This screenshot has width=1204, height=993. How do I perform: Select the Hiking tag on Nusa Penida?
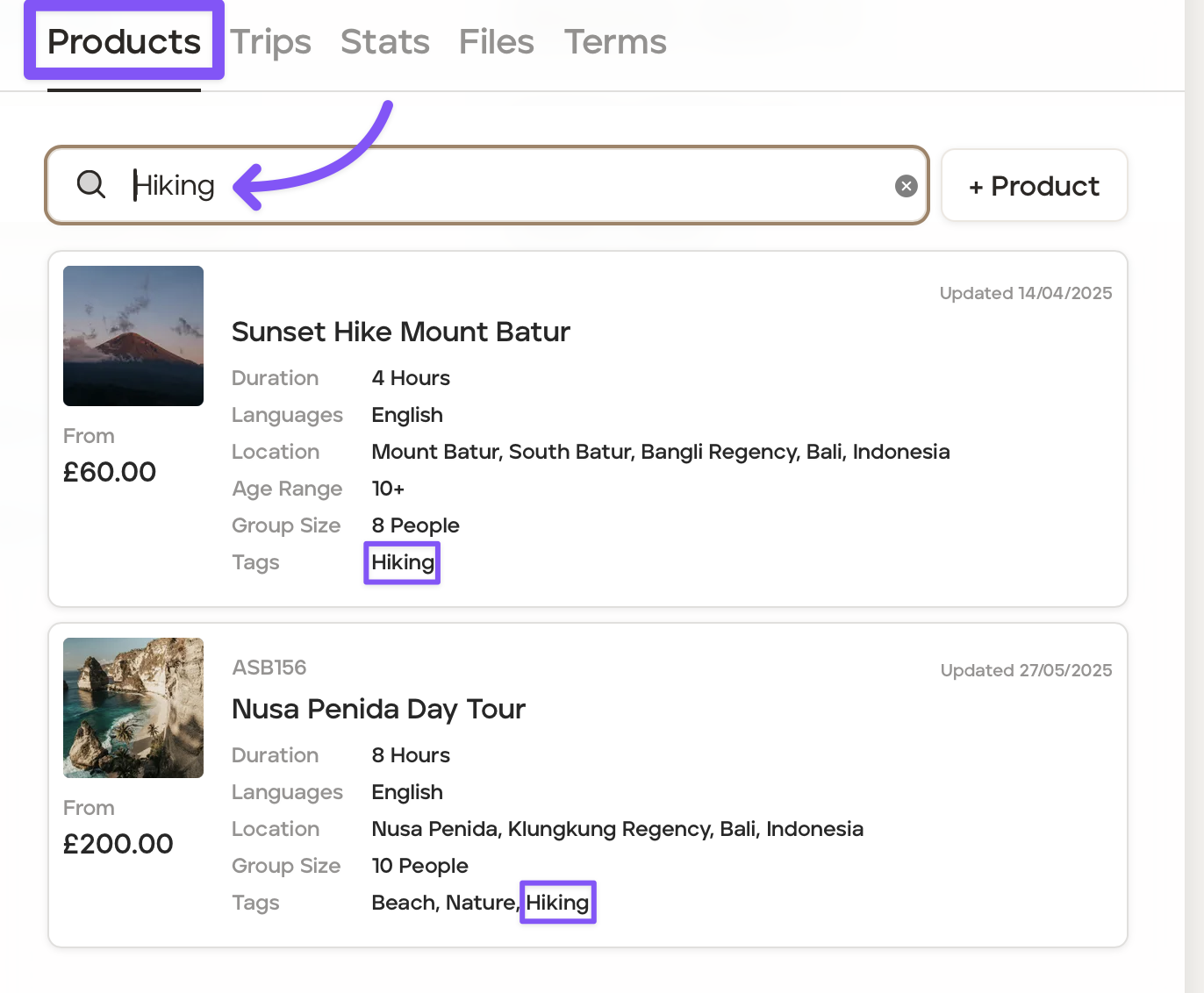tap(557, 903)
